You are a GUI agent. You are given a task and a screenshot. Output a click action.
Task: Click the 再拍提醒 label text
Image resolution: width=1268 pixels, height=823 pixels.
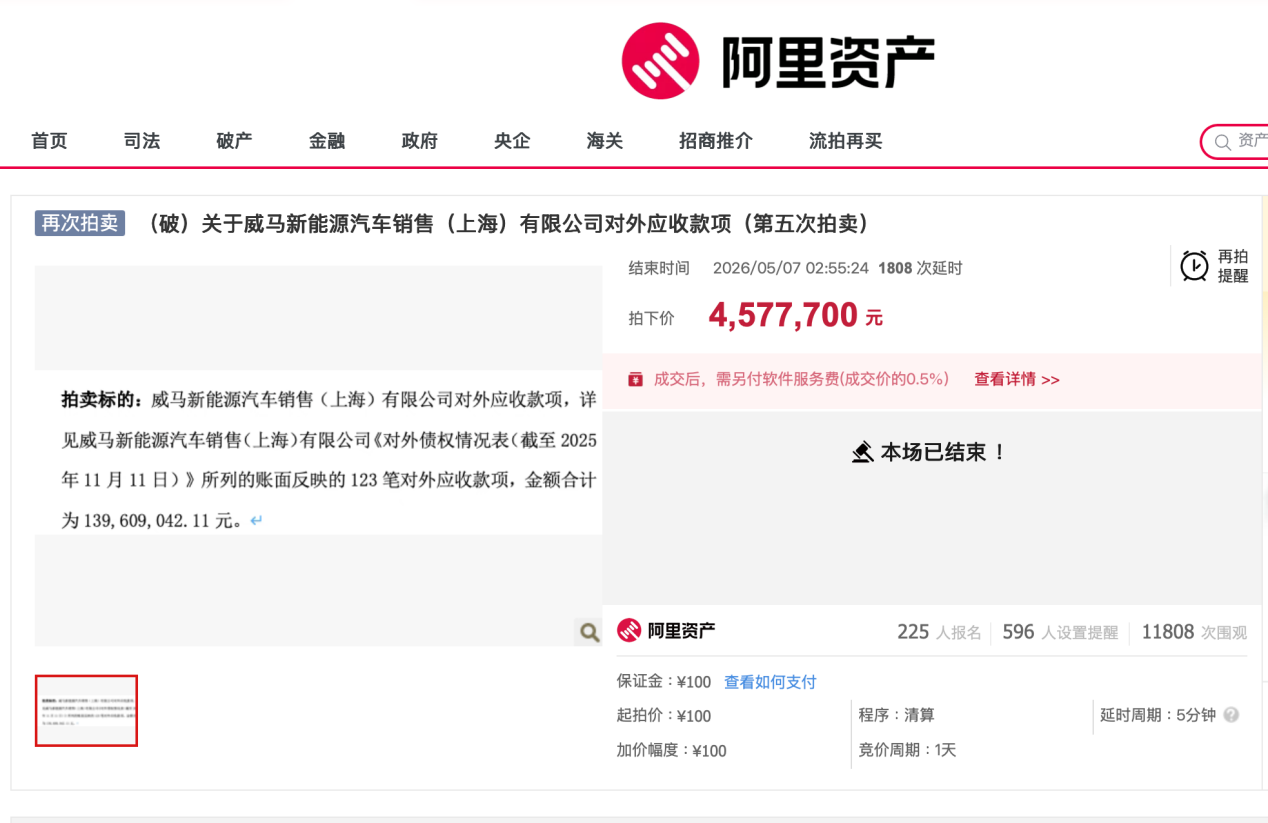click(x=1233, y=266)
